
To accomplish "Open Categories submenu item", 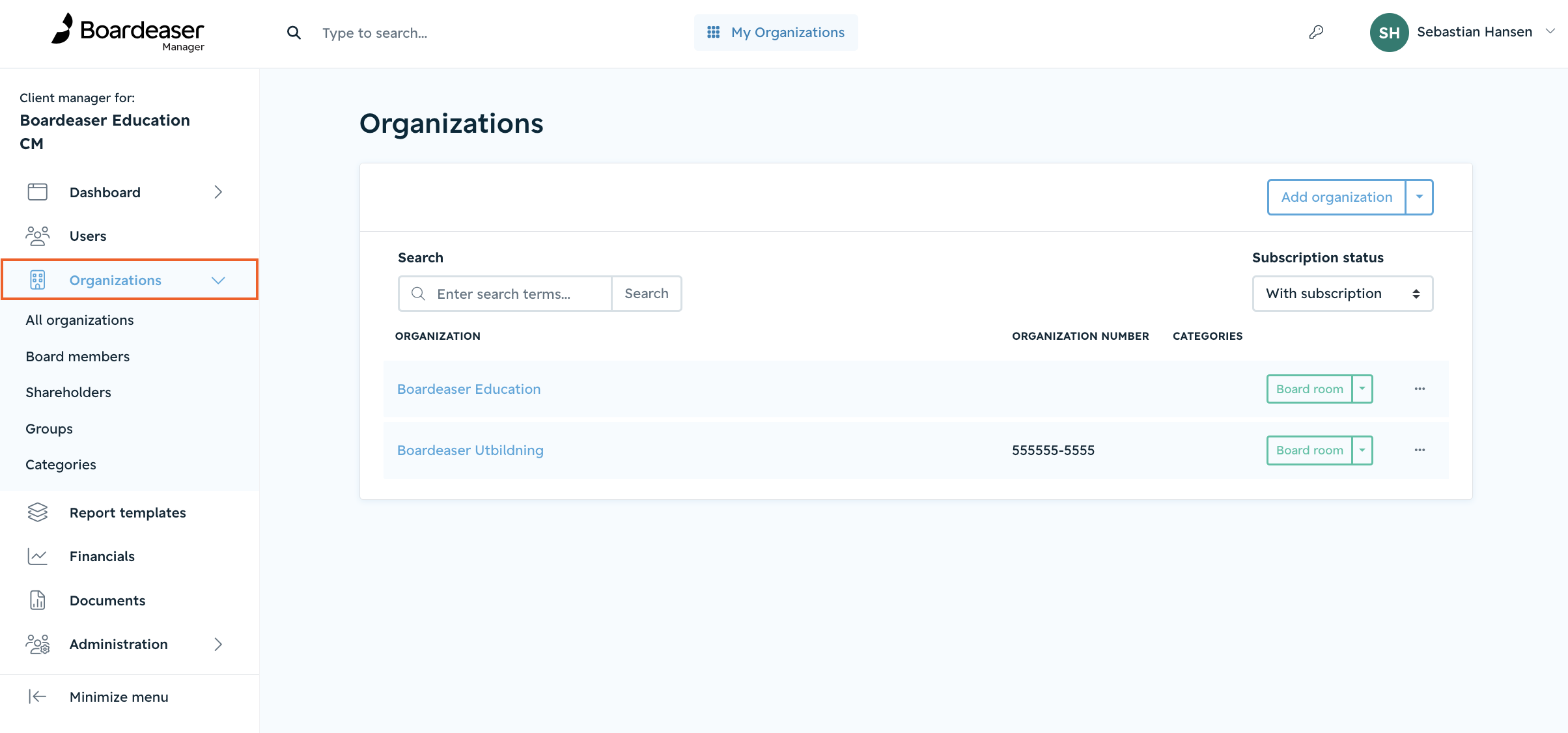I will [61, 464].
